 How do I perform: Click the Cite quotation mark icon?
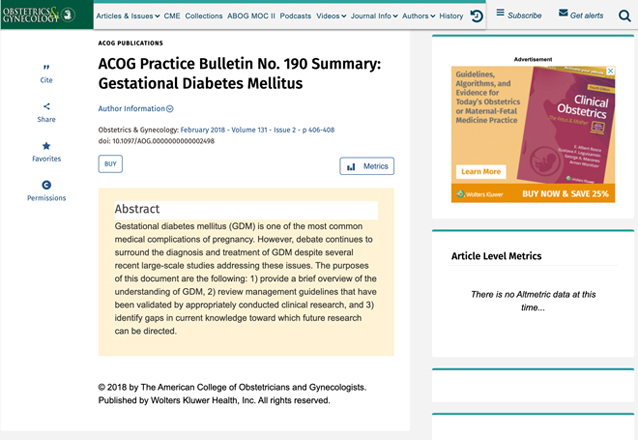[x=46, y=67]
